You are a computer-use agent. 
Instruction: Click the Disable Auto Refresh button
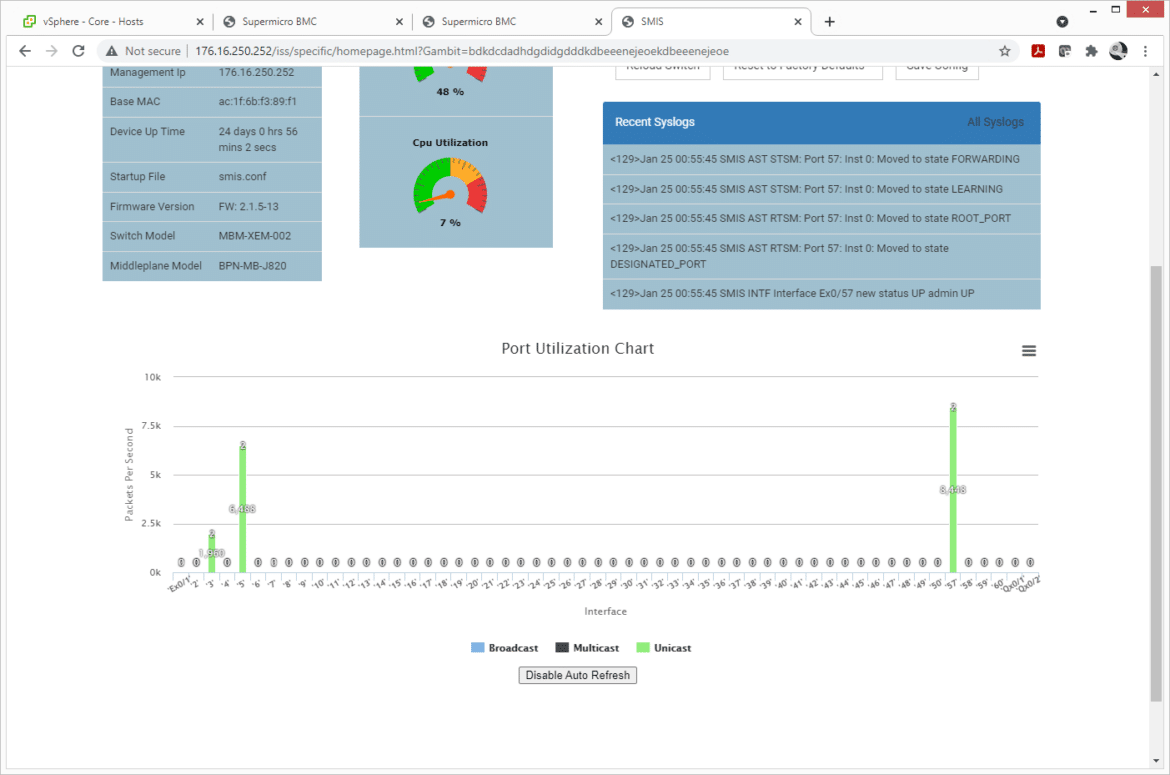point(578,675)
